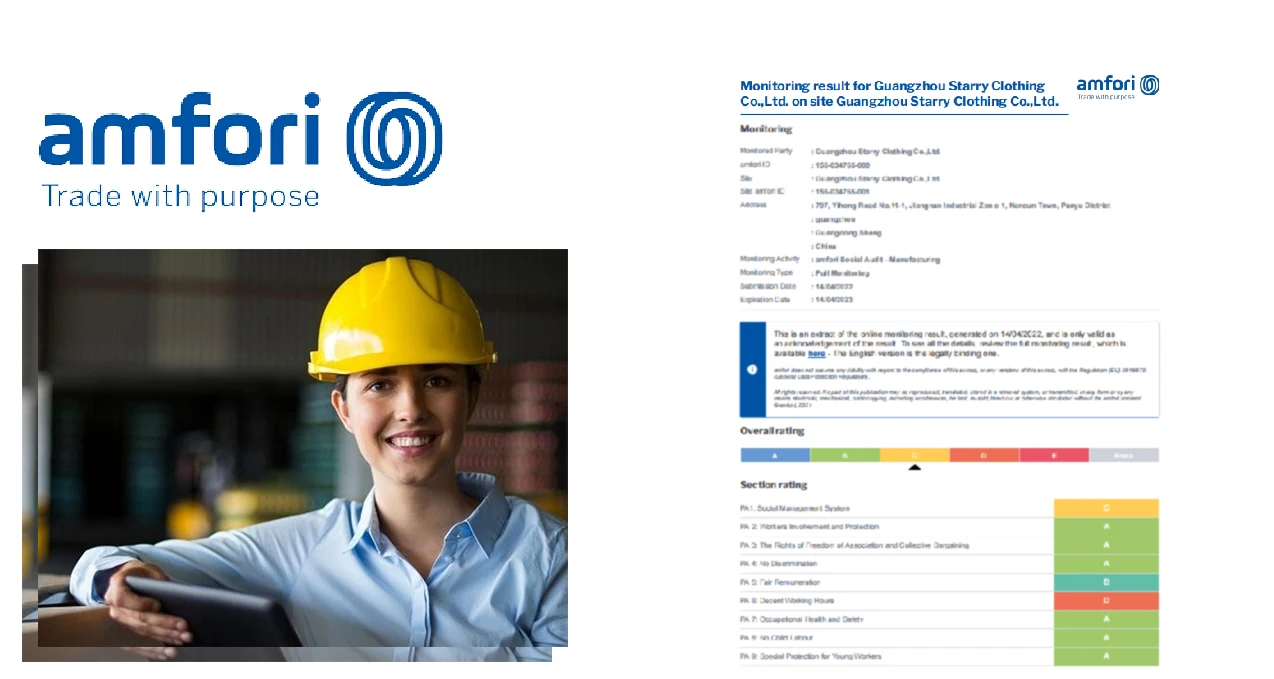Viewport: 1274px width, 679px height.
Task: Click the large amfori logo on the left
Action: pos(240,150)
